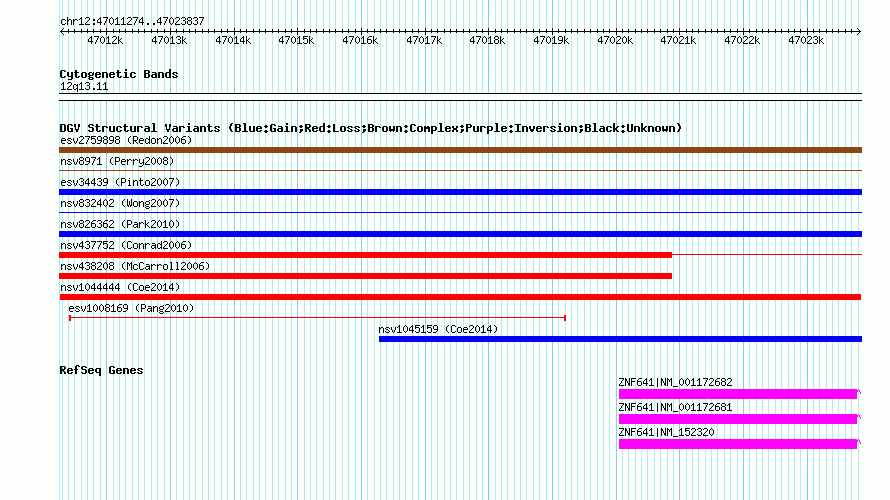The image size is (890, 500).
Task: Click the 47016k ruler tick label
Action: point(360,40)
